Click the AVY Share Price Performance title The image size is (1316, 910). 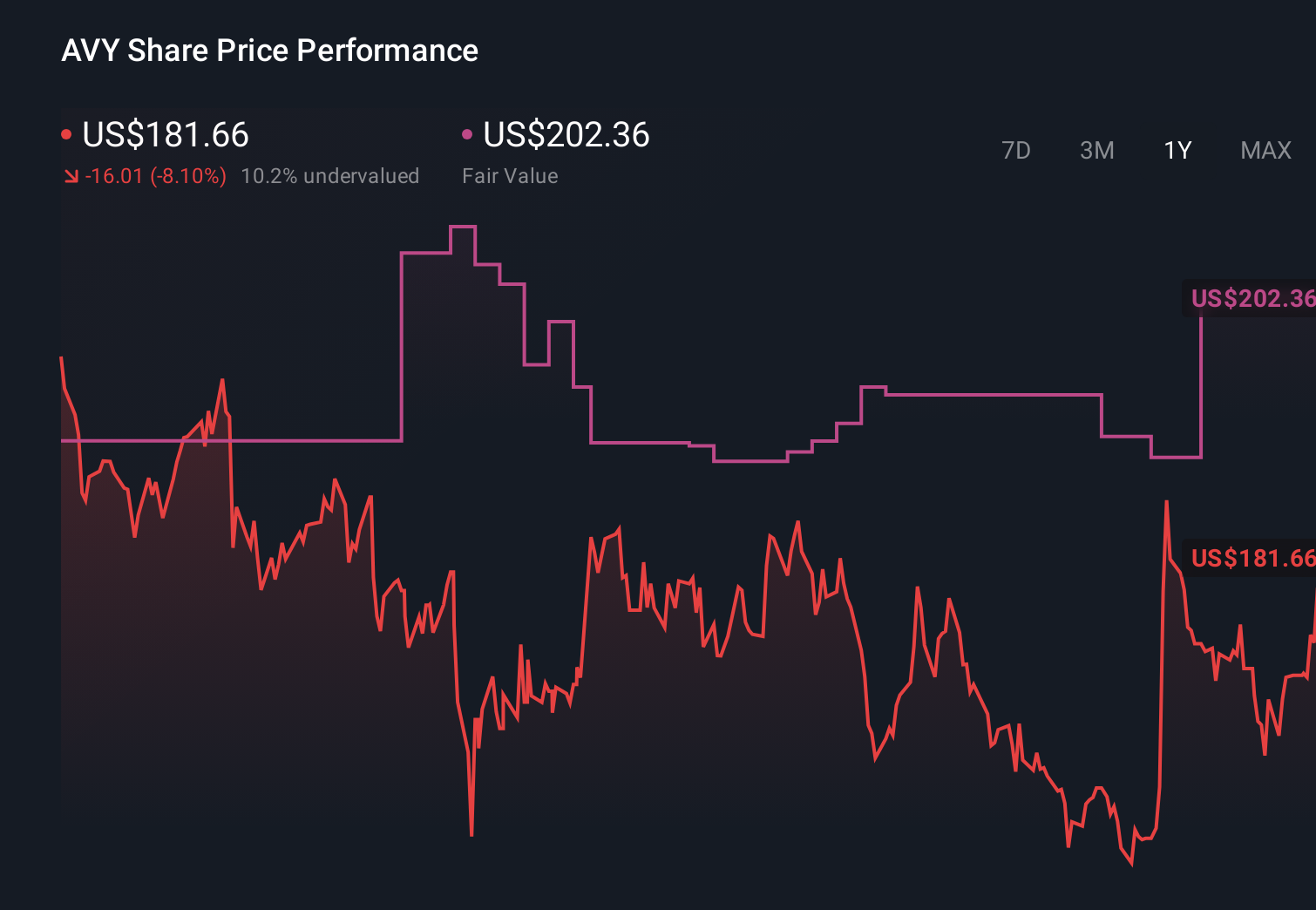coord(270,51)
